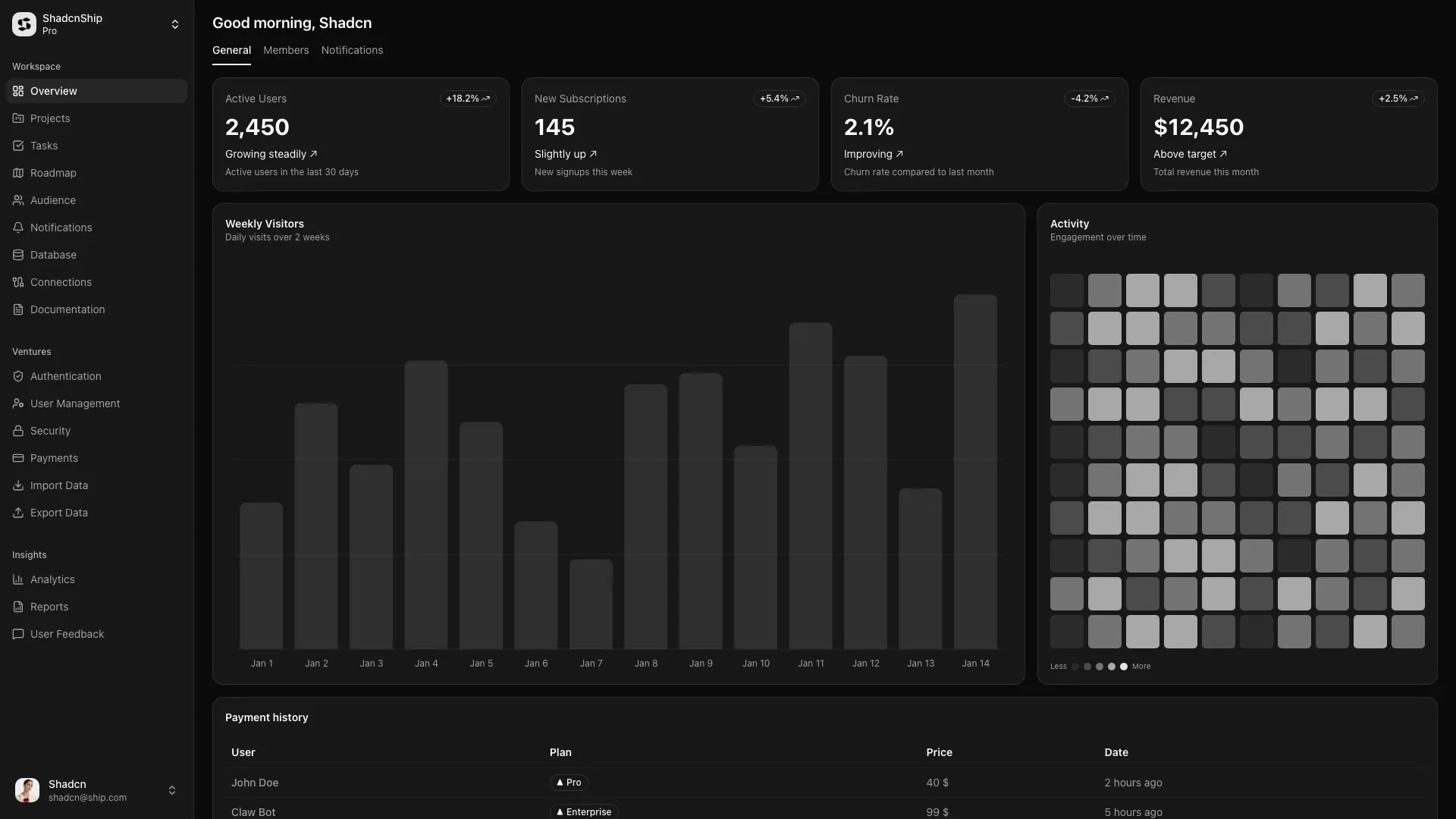The width and height of the screenshot is (1456, 819).
Task: Click the Database icon
Action: [17, 255]
